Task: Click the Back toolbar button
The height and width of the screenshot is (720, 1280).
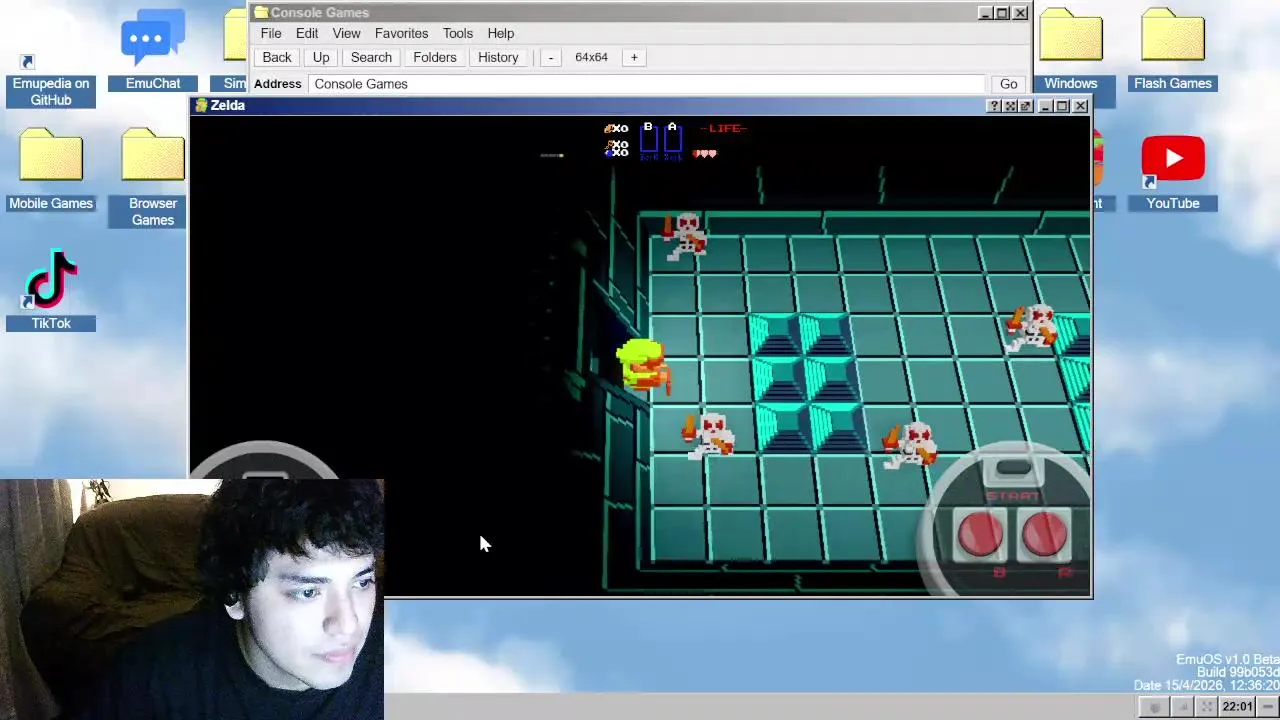Action: (x=277, y=58)
